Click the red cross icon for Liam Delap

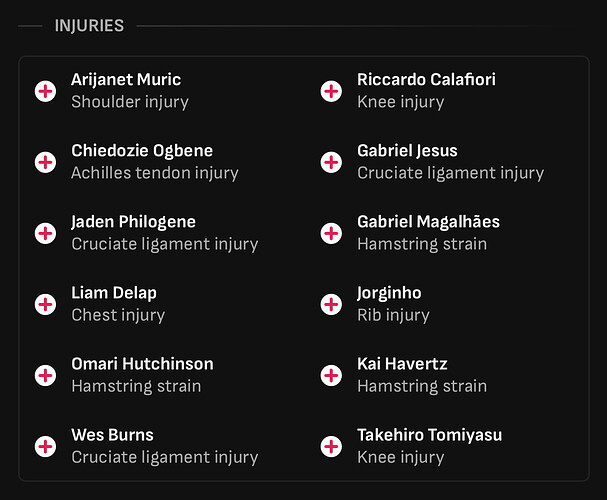(x=45, y=304)
